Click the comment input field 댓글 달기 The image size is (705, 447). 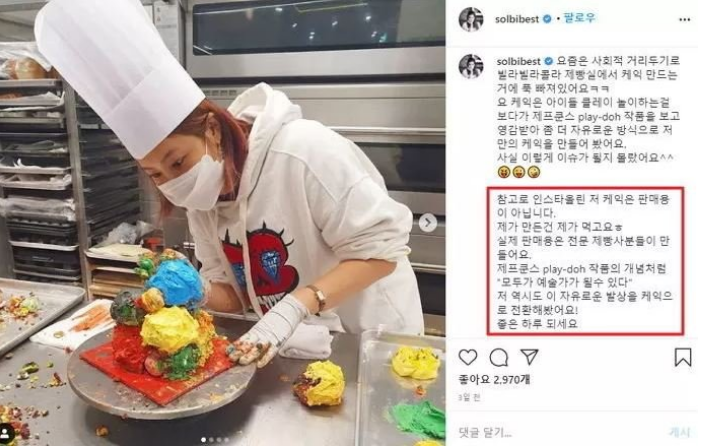558,432
